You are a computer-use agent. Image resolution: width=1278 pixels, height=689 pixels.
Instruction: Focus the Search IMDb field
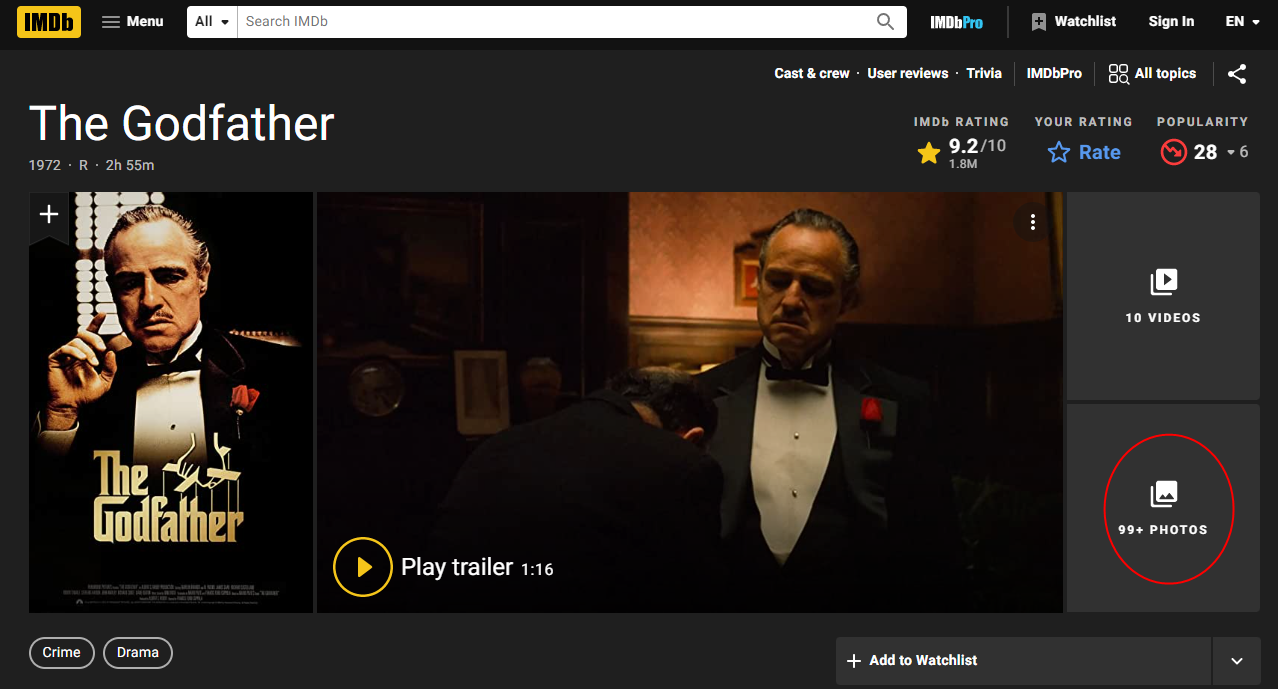tap(555, 21)
